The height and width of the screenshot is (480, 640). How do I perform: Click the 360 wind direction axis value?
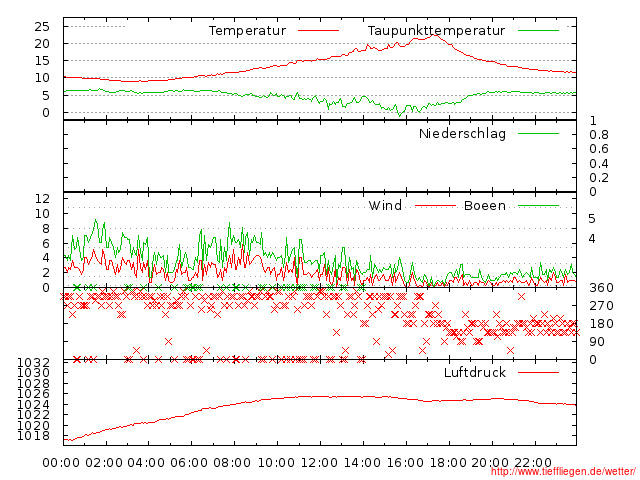click(601, 288)
